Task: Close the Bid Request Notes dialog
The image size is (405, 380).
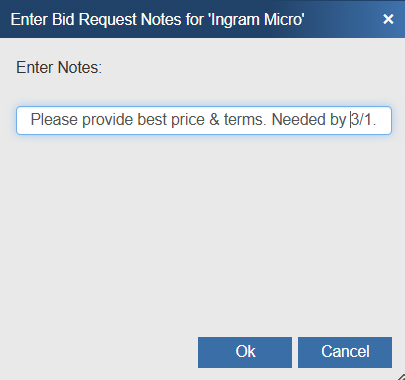Action: 388,19
